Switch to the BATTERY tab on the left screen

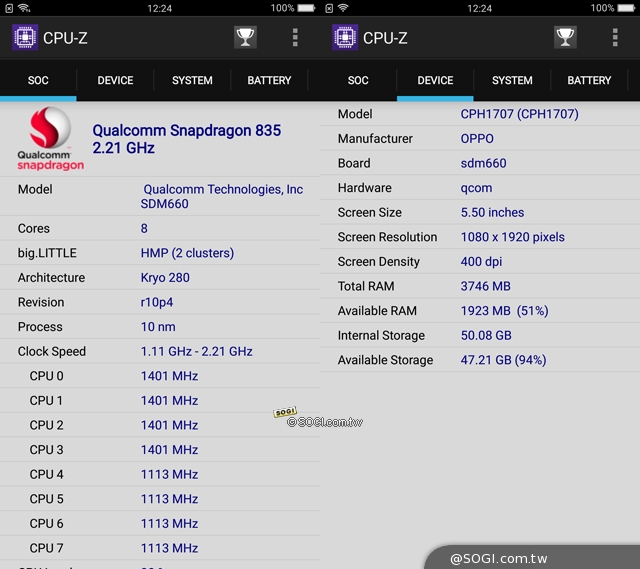coord(269,80)
